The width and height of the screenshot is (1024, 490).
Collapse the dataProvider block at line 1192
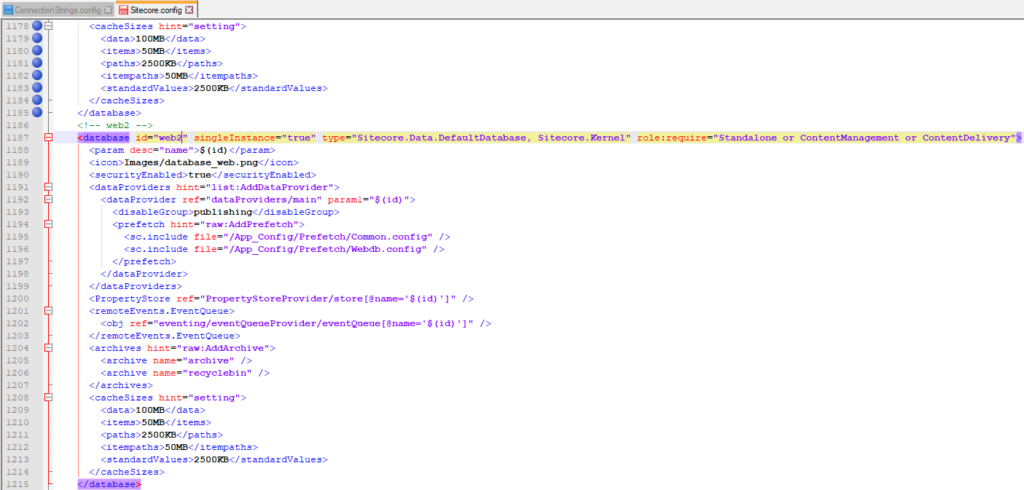pyautogui.click(x=48, y=200)
